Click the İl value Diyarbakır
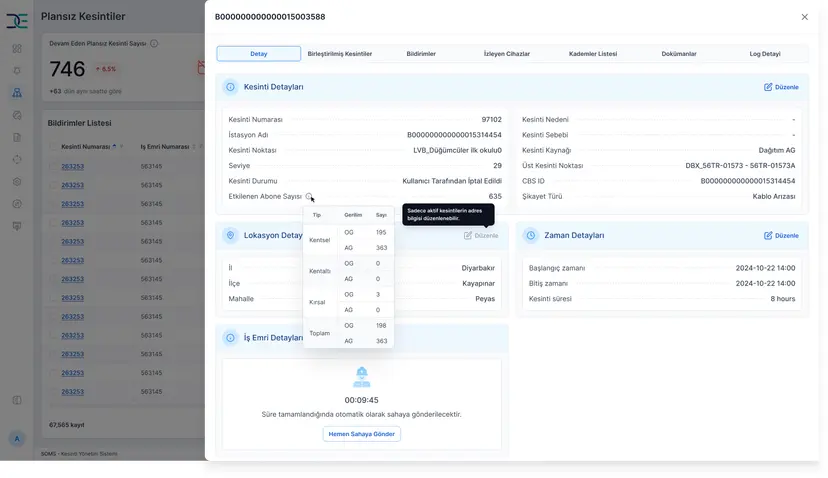 pos(478,268)
